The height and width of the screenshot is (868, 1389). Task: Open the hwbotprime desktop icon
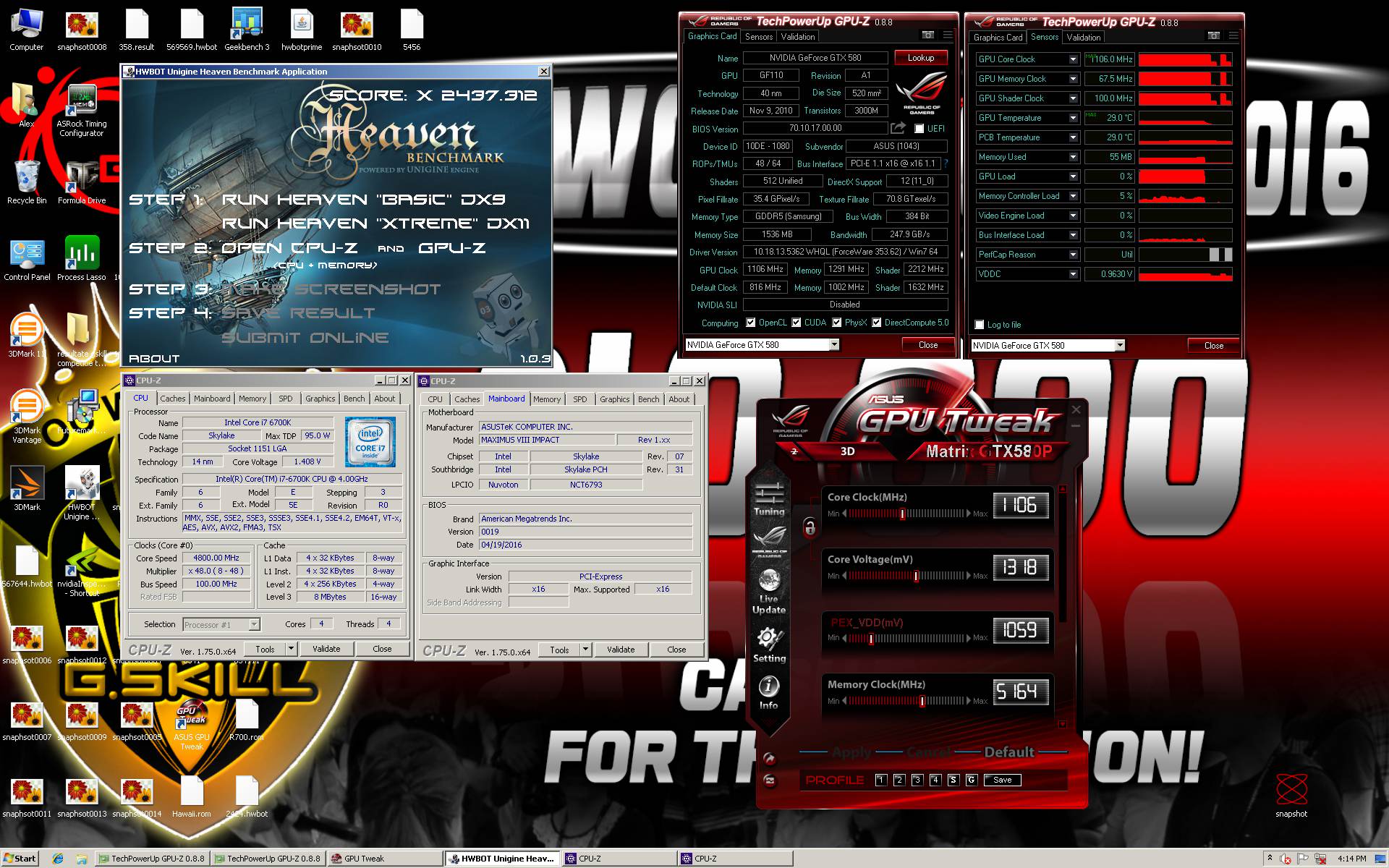tap(302, 30)
